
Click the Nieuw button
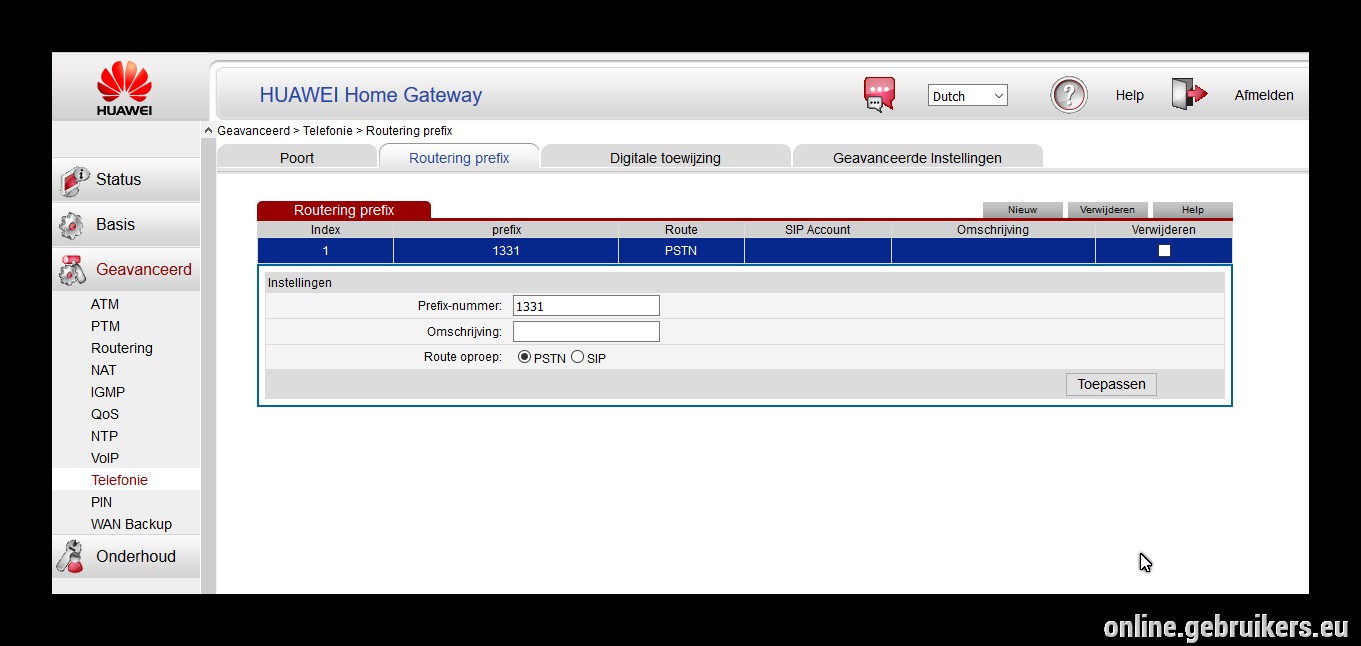1022,210
